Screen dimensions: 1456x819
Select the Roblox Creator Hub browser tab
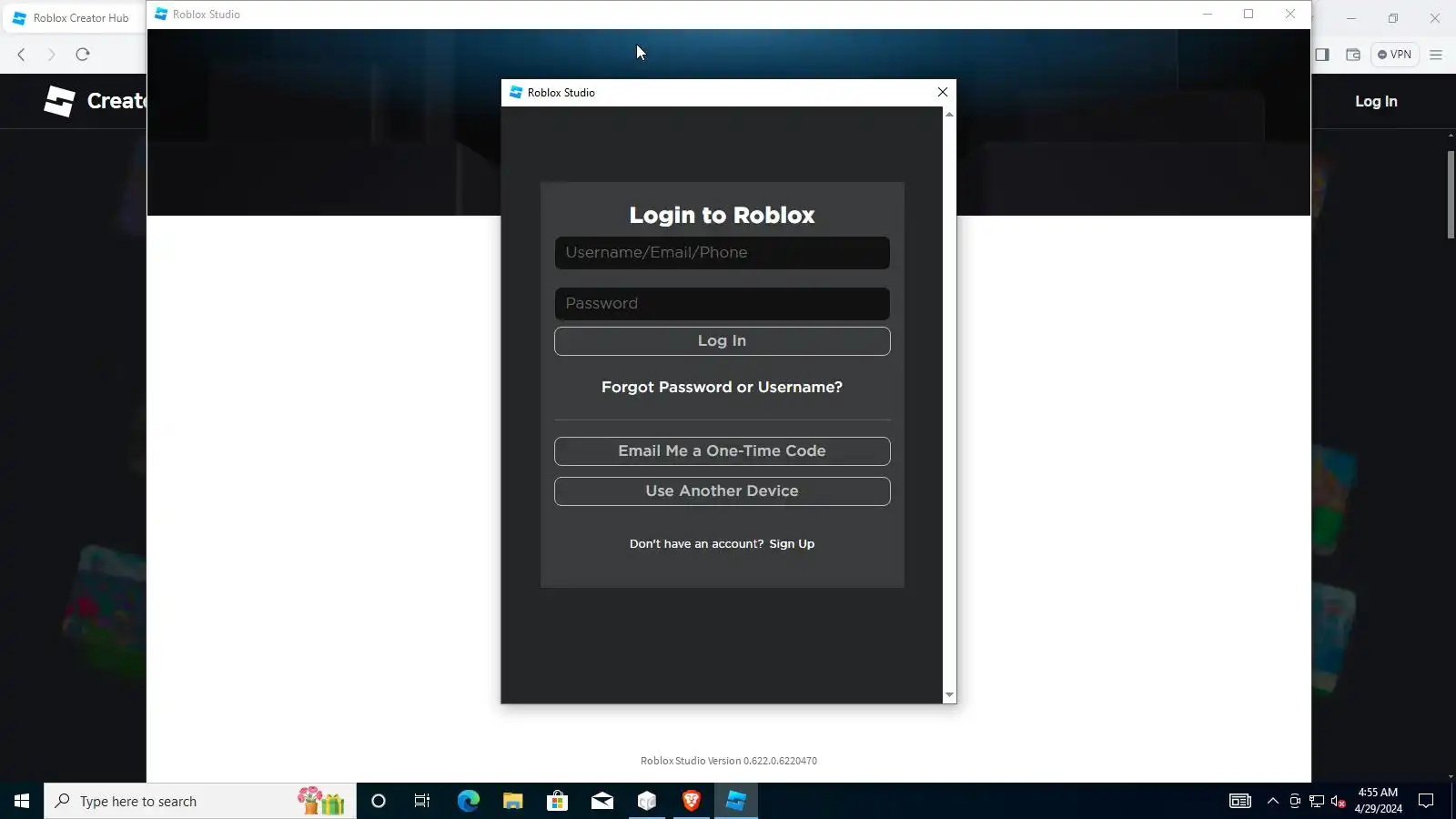[x=73, y=18]
